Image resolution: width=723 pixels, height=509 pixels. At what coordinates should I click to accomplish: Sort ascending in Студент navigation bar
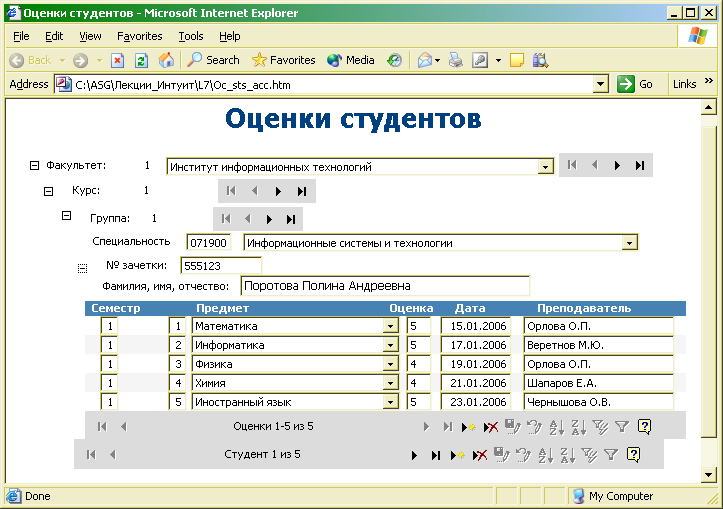[545, 455]
